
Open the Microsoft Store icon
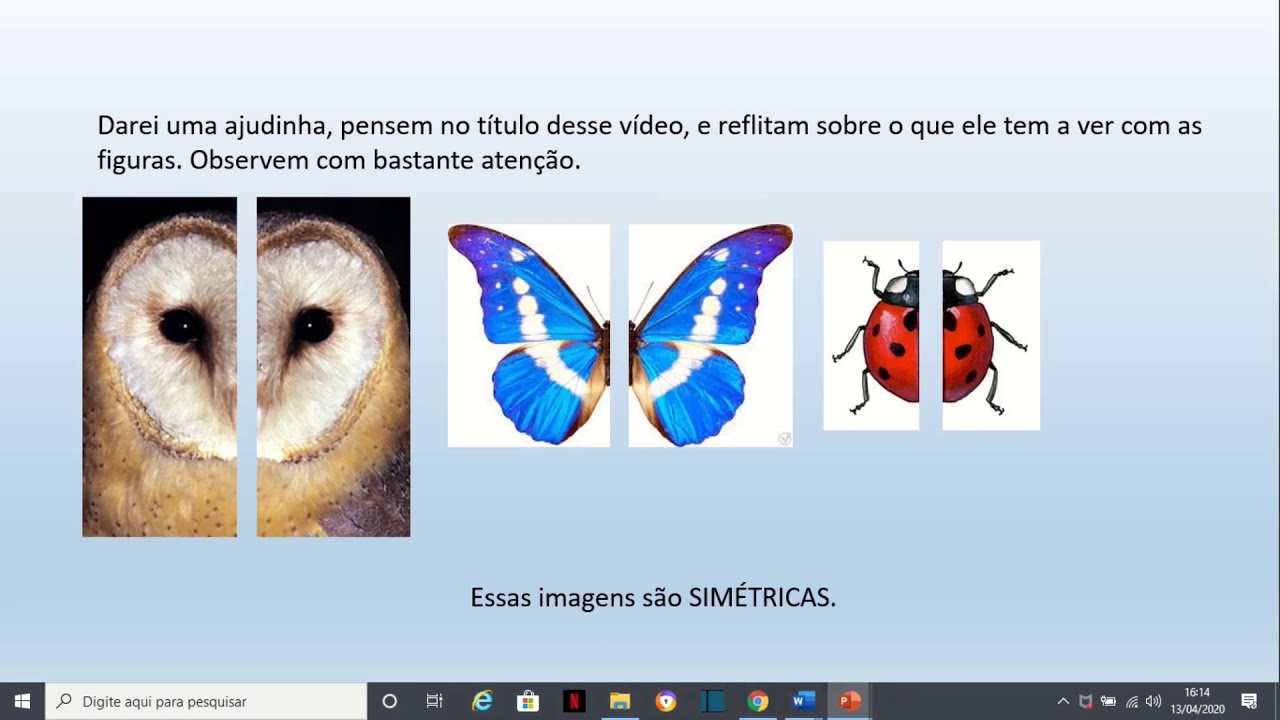tap(528, 701)
